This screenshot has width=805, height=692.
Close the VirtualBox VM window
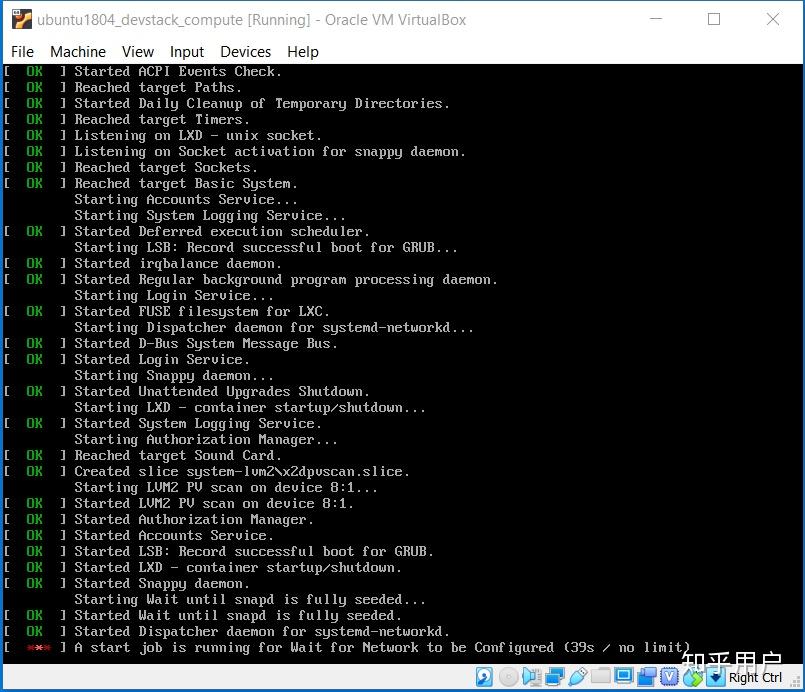tap(773, 19)
